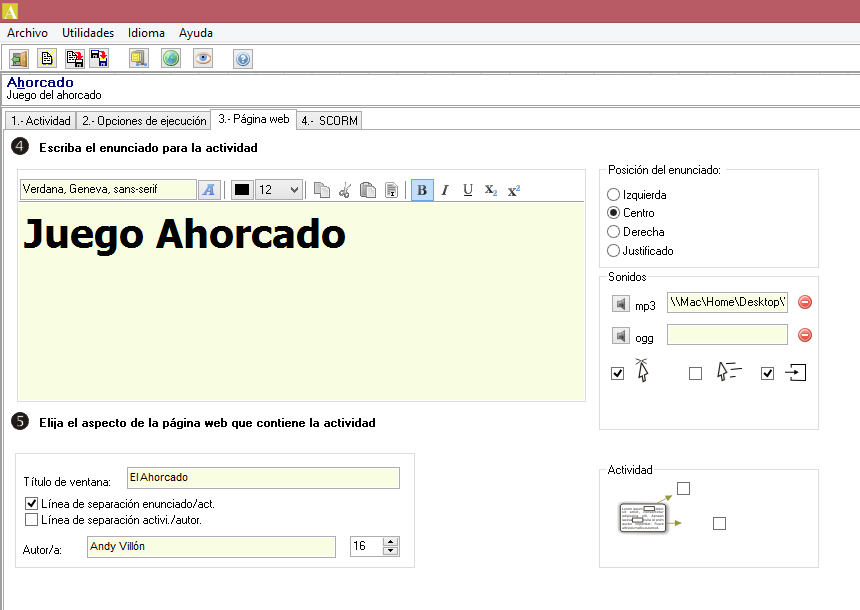
Task: Switch to '2.- Opciones de ejecución' tab
Action: pyautogui.click(x=144, y=121)
